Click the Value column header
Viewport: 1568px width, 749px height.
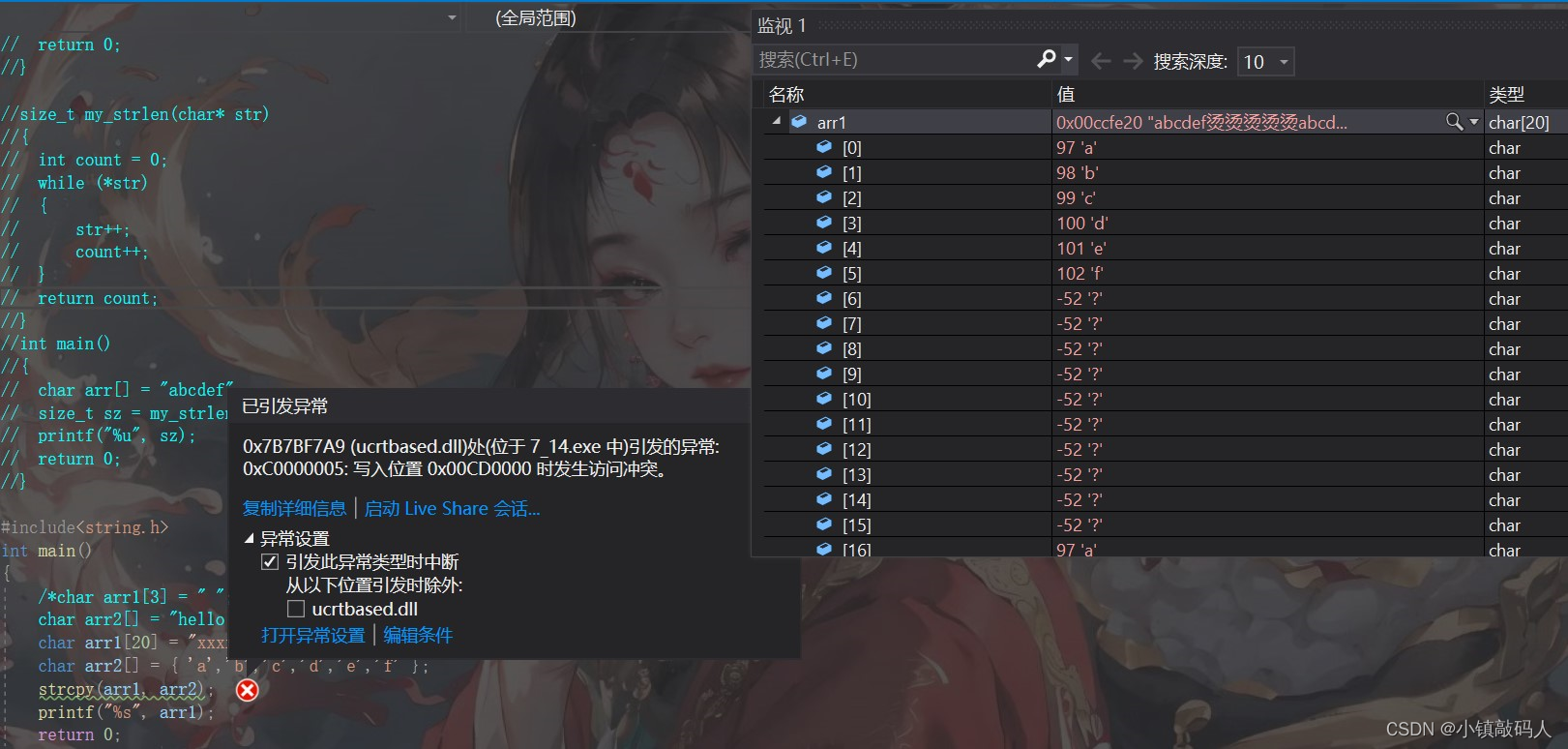pyautogui.click(x=1065, y=94)
